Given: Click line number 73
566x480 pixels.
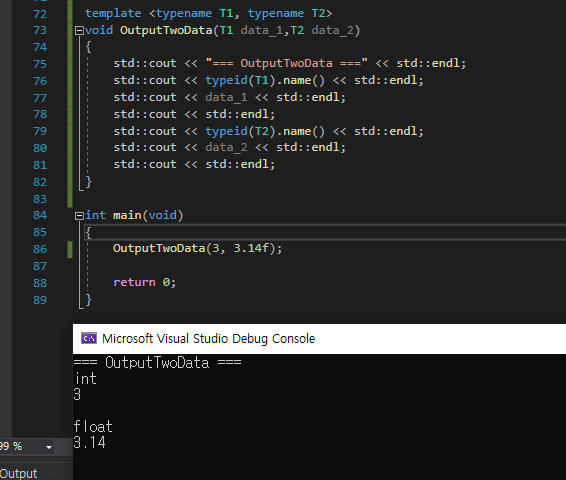Looking at the screenshot, I should pyautogui.click(x=40, y=30).
